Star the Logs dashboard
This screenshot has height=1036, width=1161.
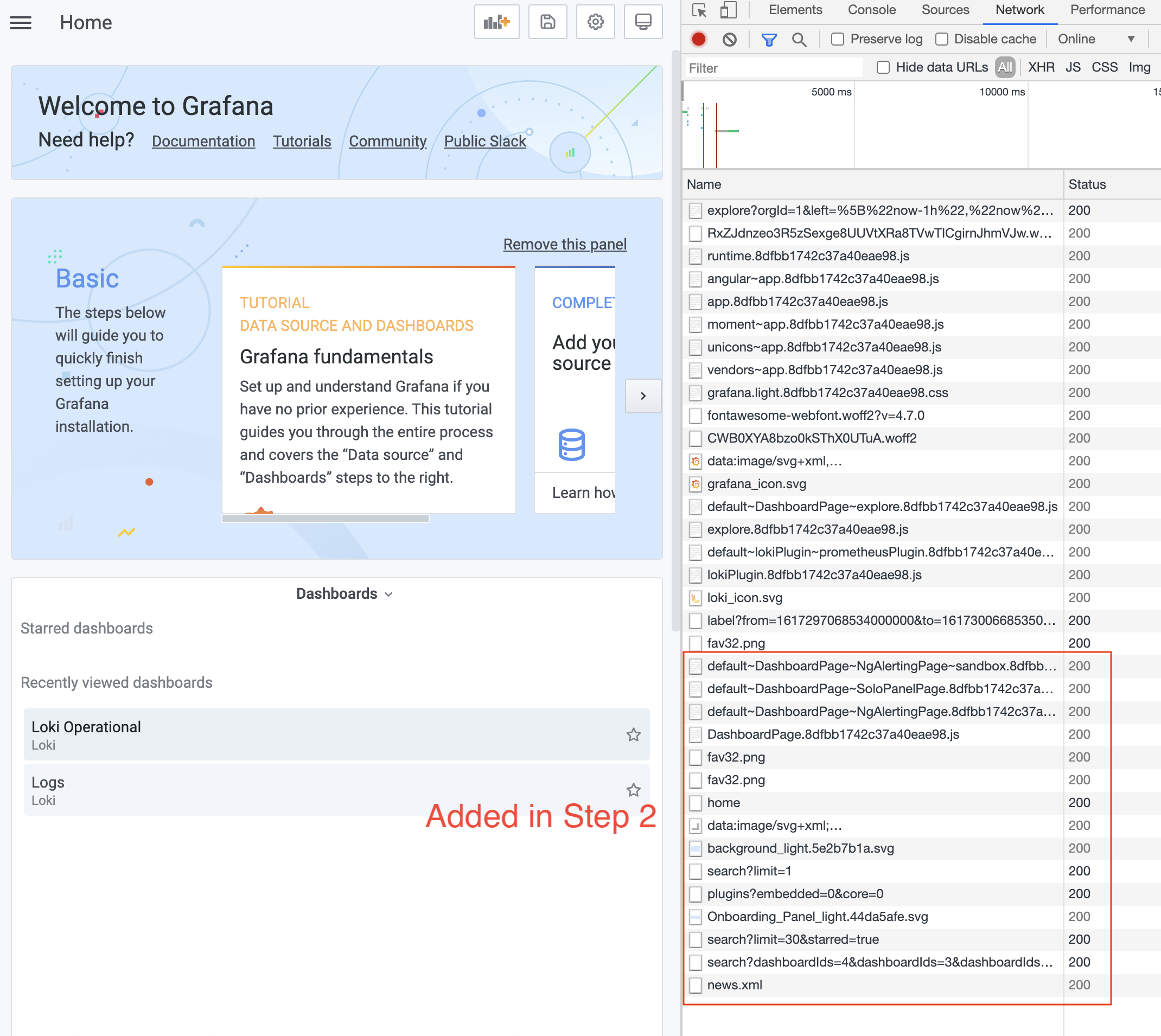click(x=633, y=790)
